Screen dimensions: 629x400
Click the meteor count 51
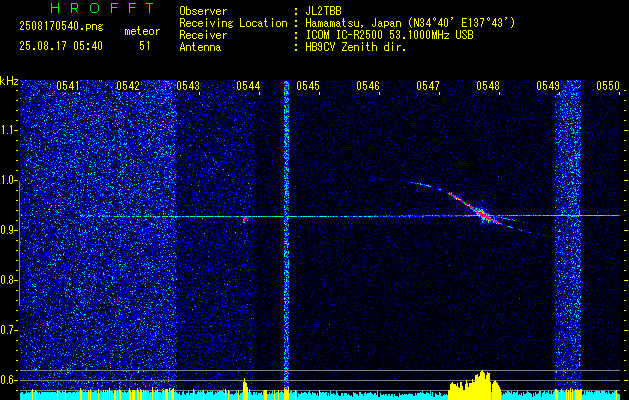144,46
